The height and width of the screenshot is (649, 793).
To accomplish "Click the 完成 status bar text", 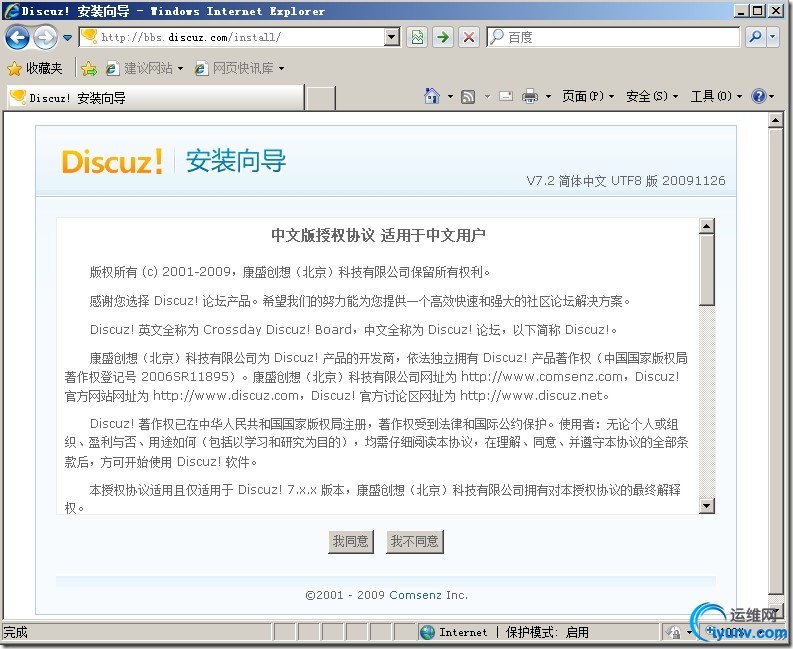I will (x=15, y=632).
